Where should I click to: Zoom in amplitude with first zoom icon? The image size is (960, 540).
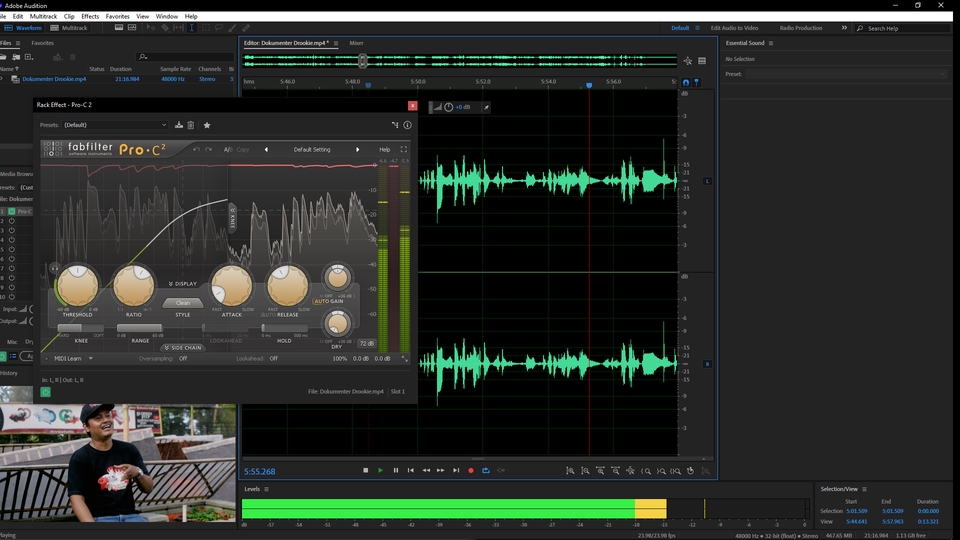coord(570,471)
